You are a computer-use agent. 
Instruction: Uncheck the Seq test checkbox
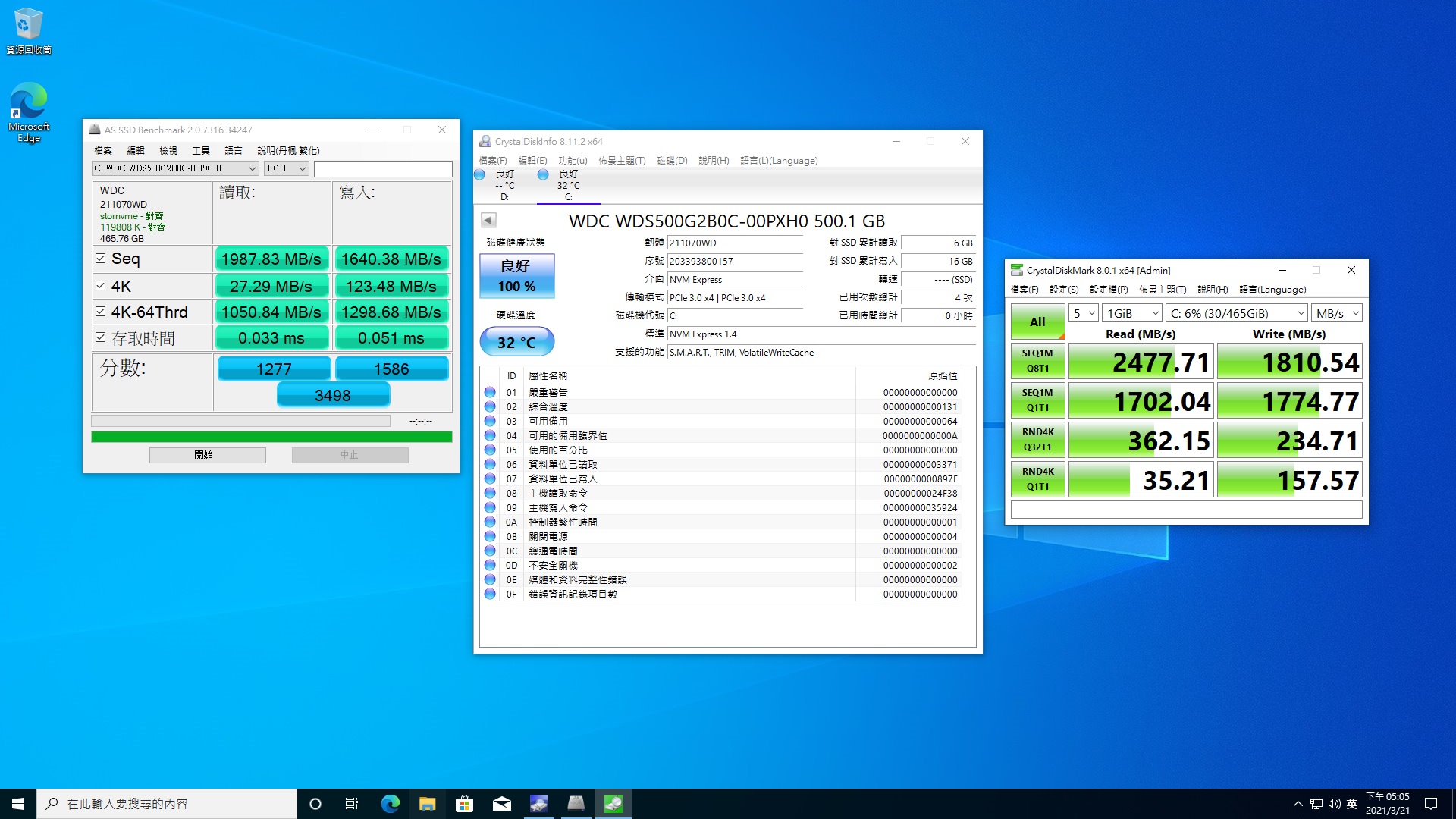click(x=100, y=259)
